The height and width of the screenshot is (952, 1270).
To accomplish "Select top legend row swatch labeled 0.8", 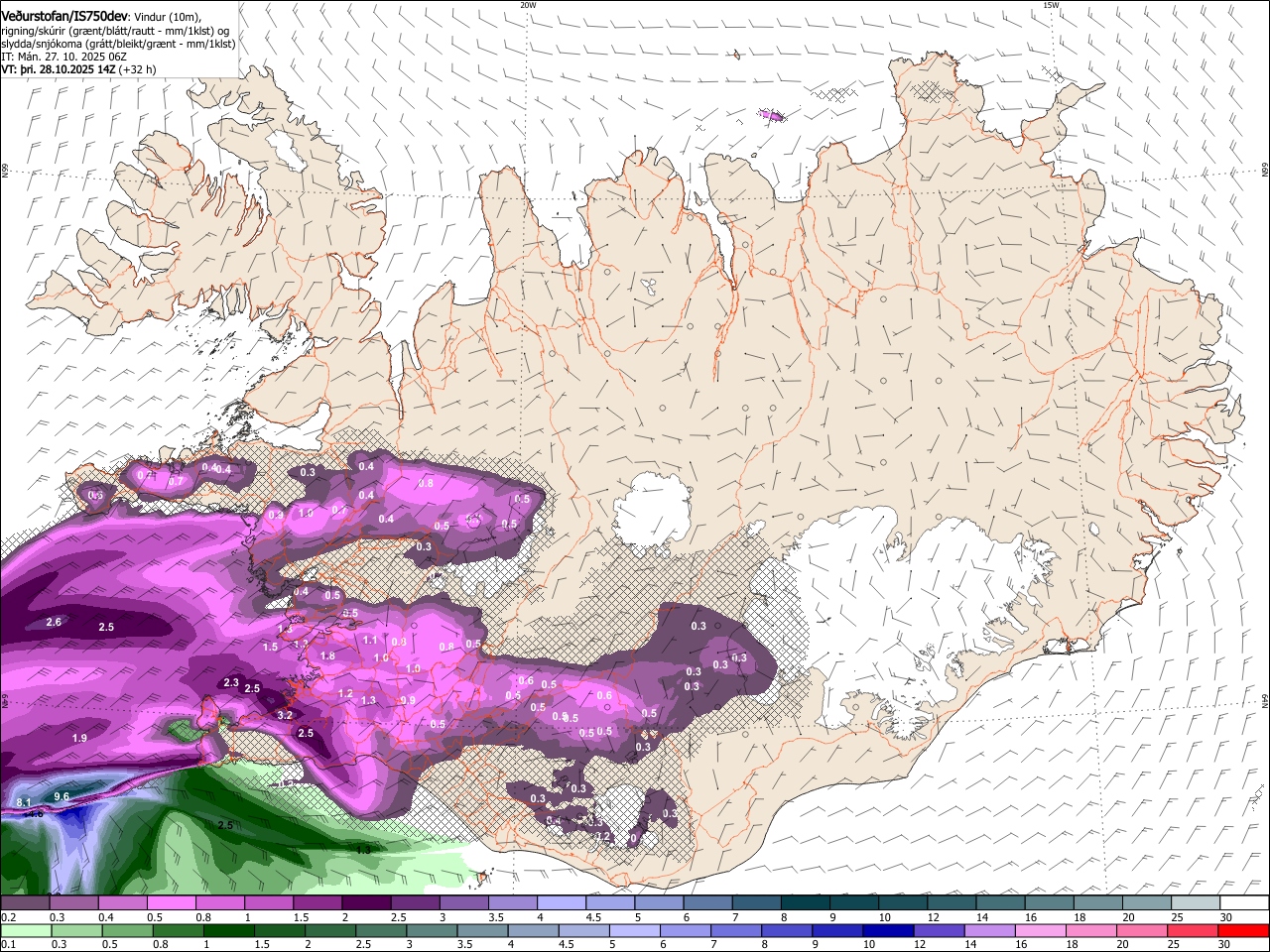I will pyautogui.click(x=219, y=903).
